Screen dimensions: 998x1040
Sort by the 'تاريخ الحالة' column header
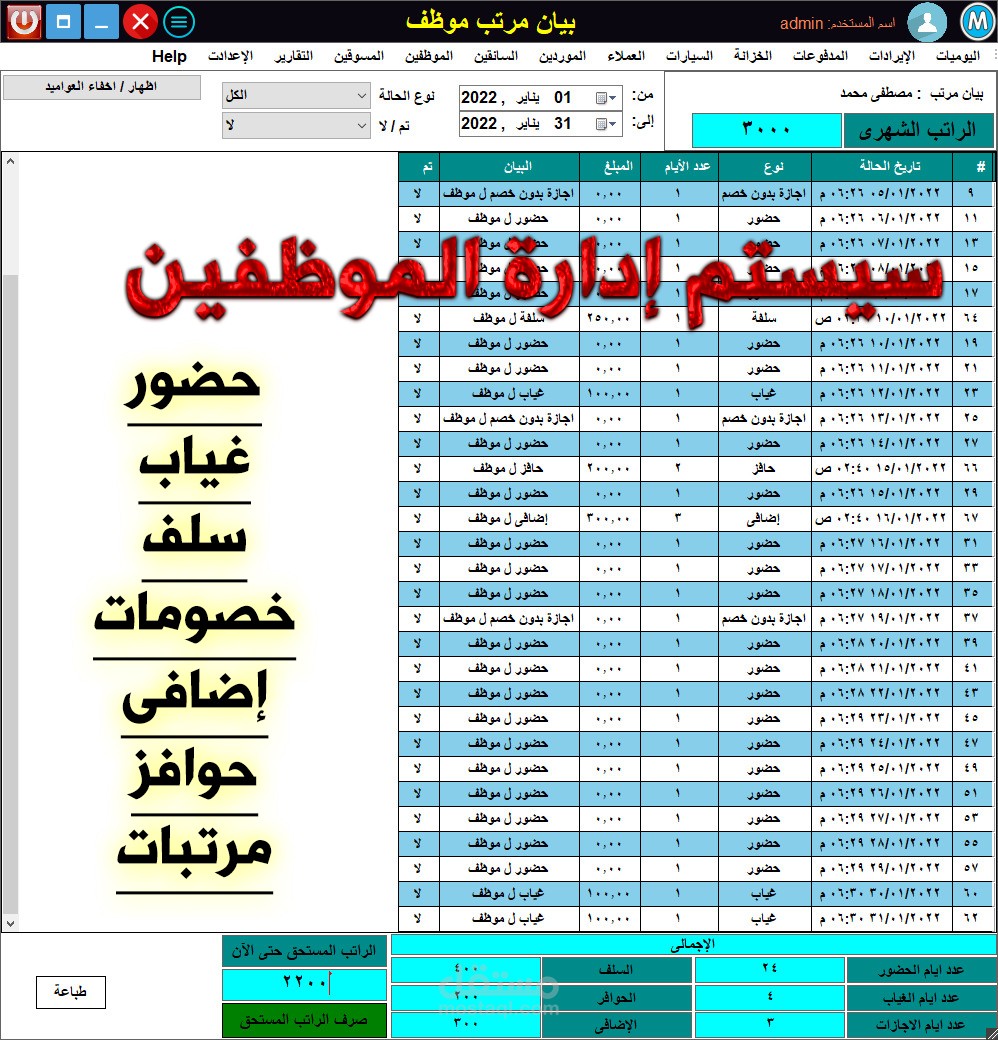[882, 166]
